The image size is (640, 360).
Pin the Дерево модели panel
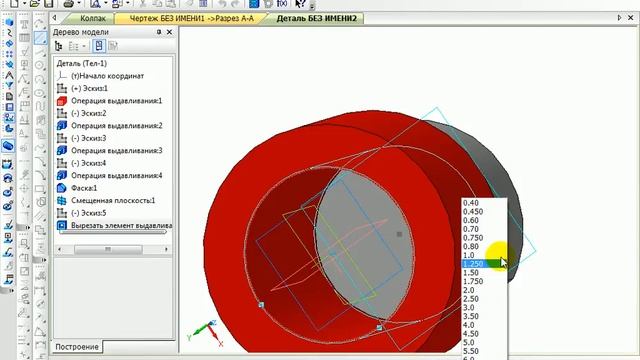pos(159,32)
